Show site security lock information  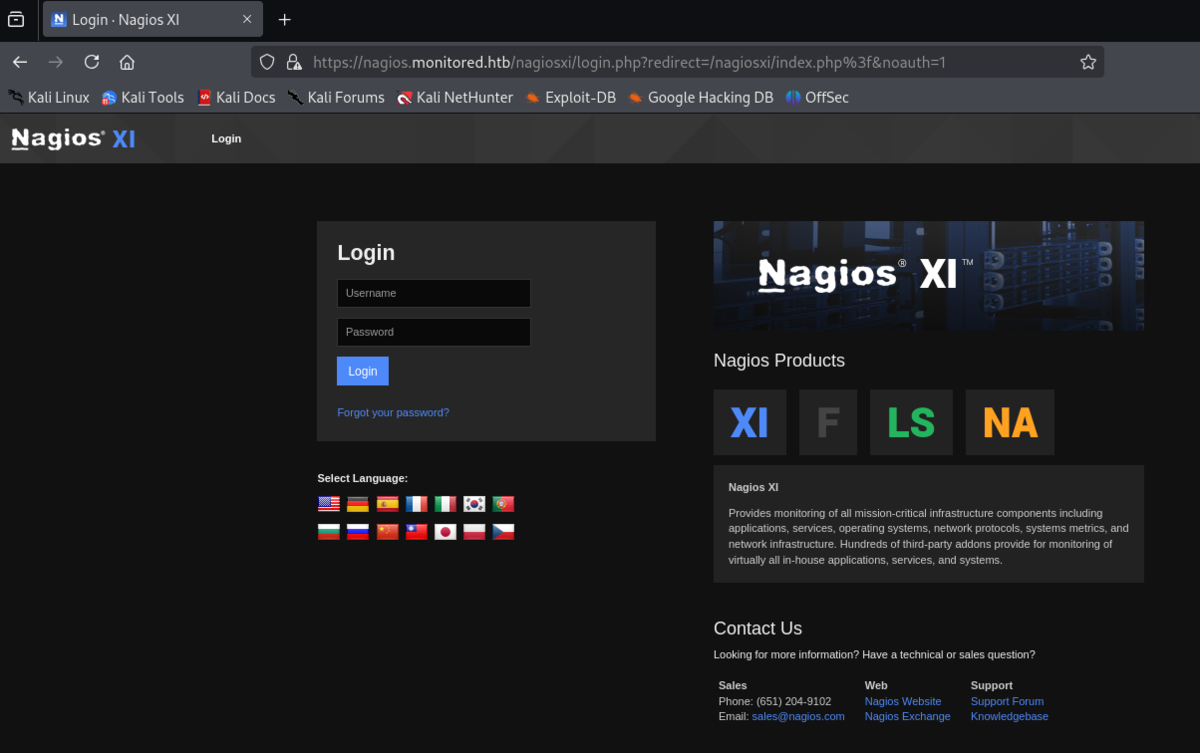[x=294, y=62]
